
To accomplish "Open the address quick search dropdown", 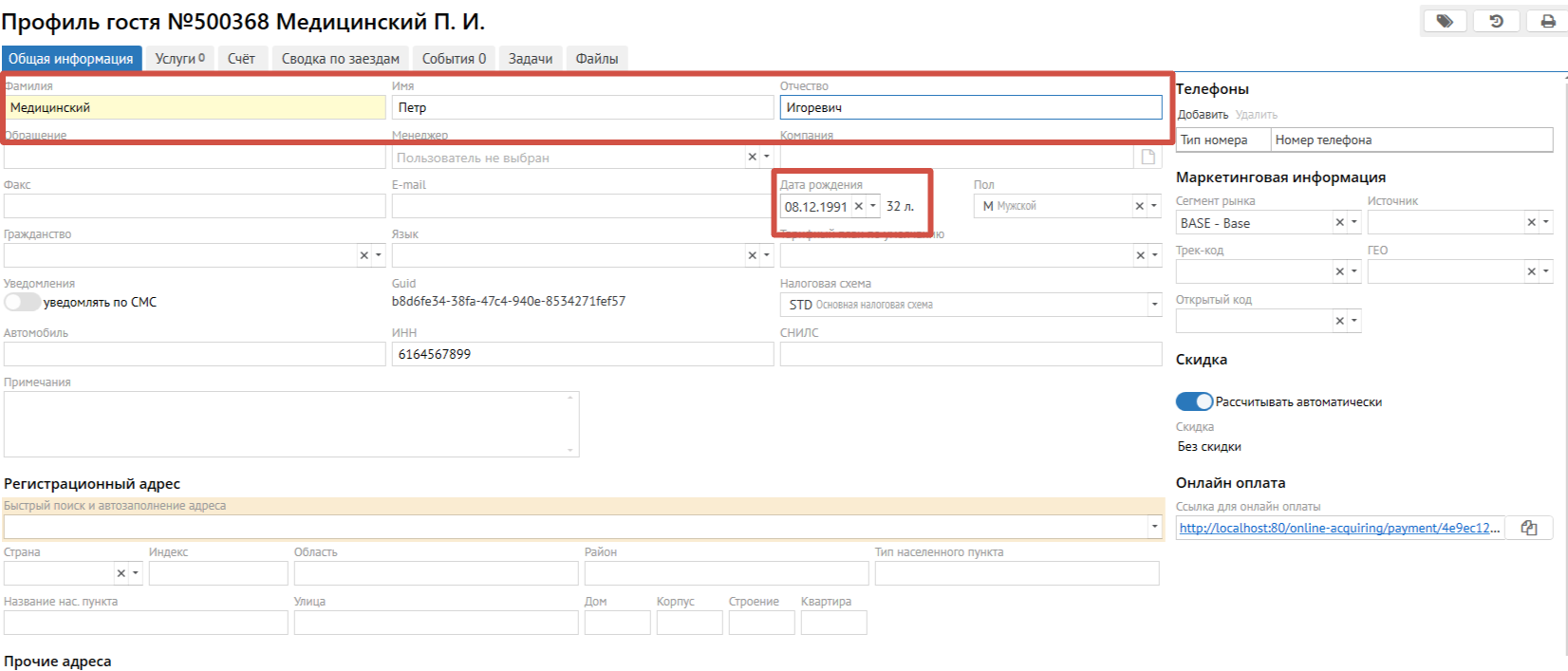I will pos(1154,527).
